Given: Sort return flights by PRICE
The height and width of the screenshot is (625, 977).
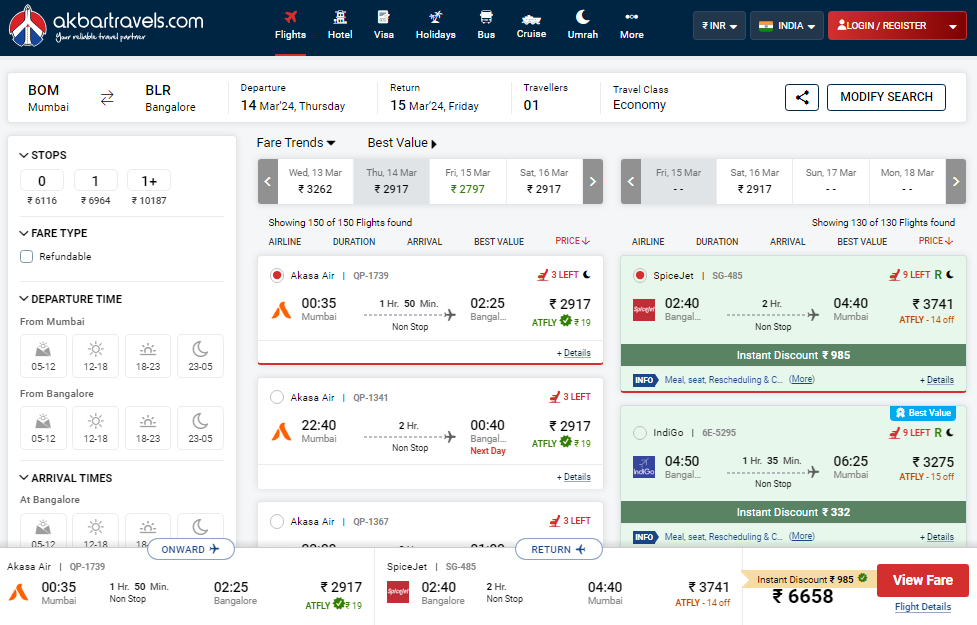Looking at the screenshot, I should click(936, 241).
